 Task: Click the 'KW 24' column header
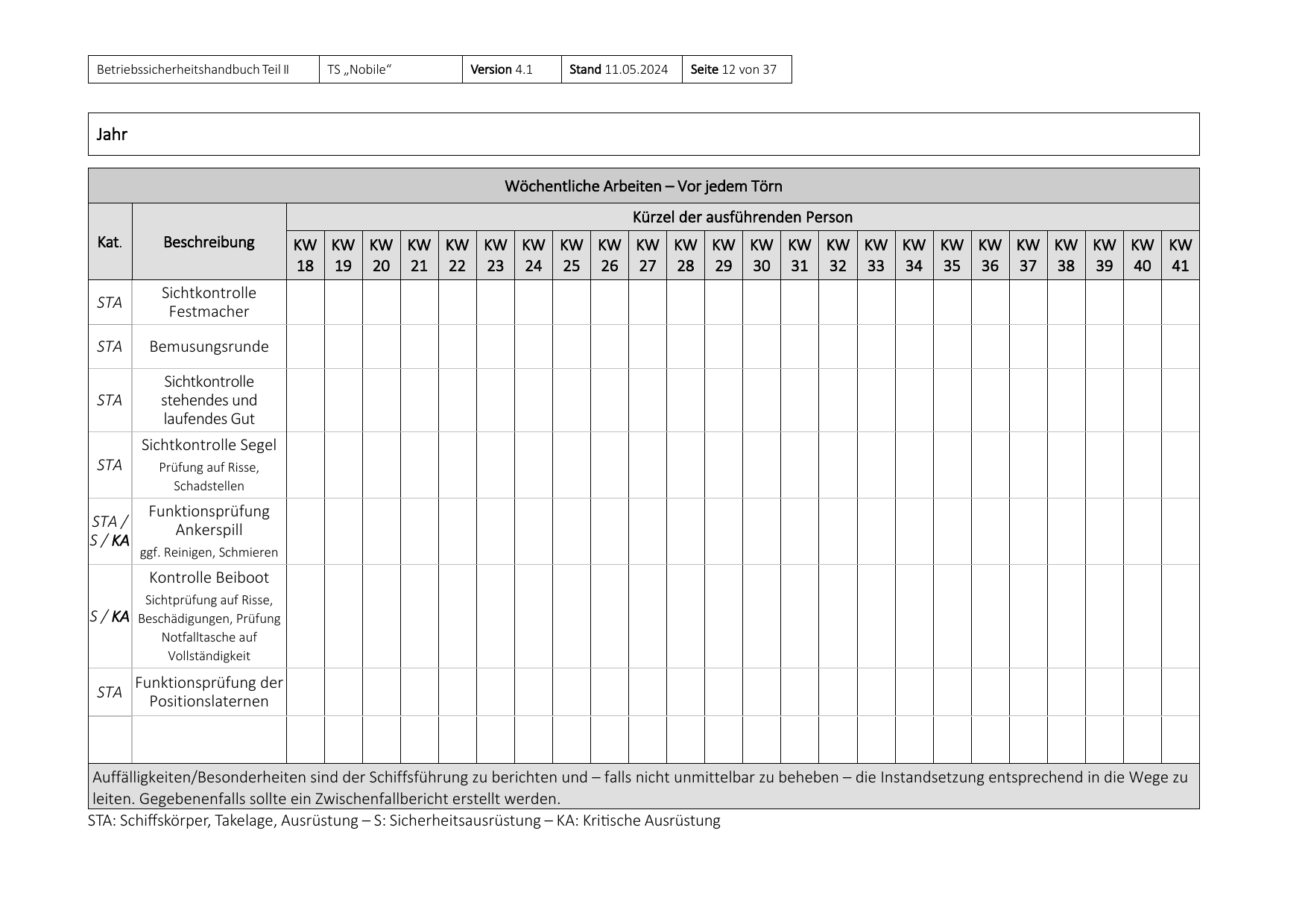(534, 256)
